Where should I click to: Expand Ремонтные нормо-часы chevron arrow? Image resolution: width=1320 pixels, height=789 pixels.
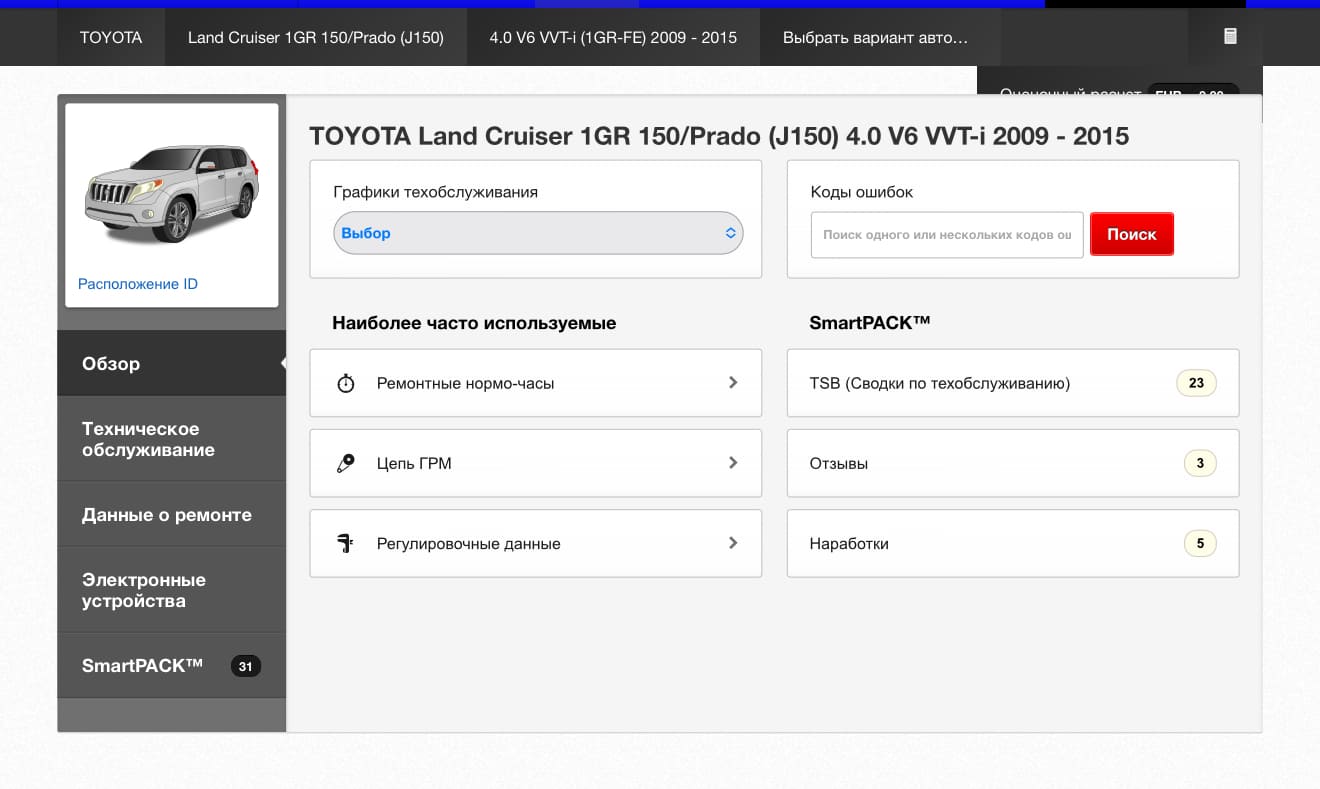733,382
